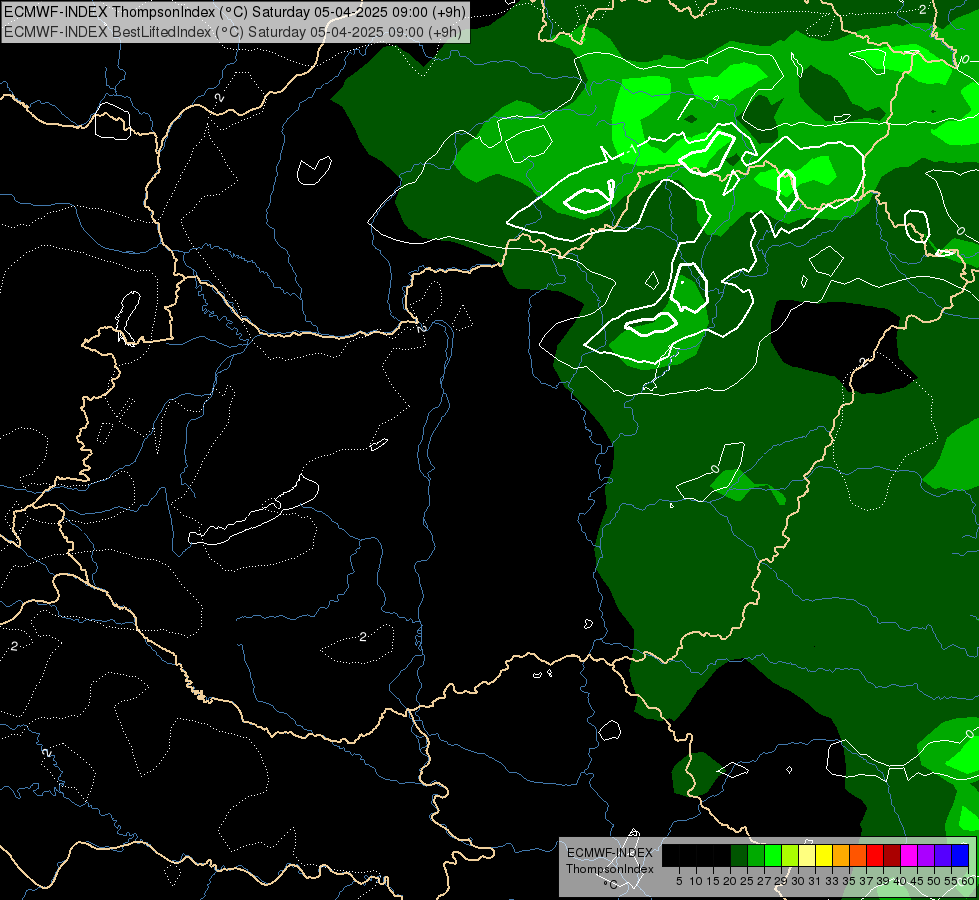Click the legend tick label "40"
The height and width of the screenshot is (900, 979).
click(x=900, y=881)
